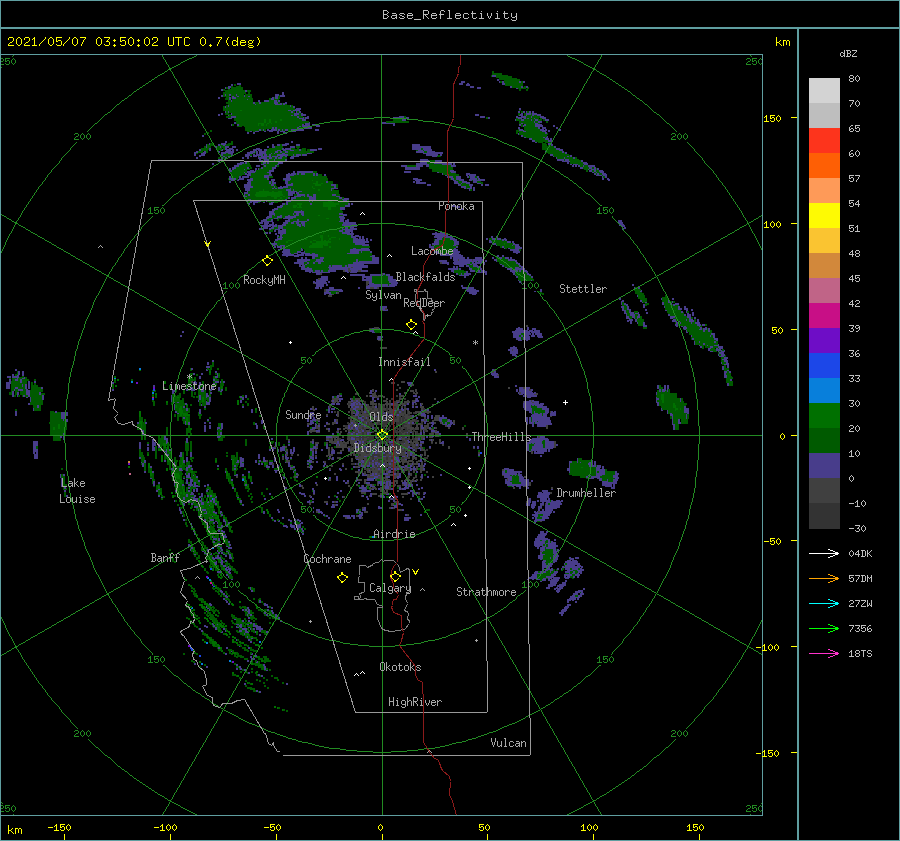This screenshot has height=841, width=900.
Task: Click the green echo cell beside Drumheller
Action: [x=584, y=468]
